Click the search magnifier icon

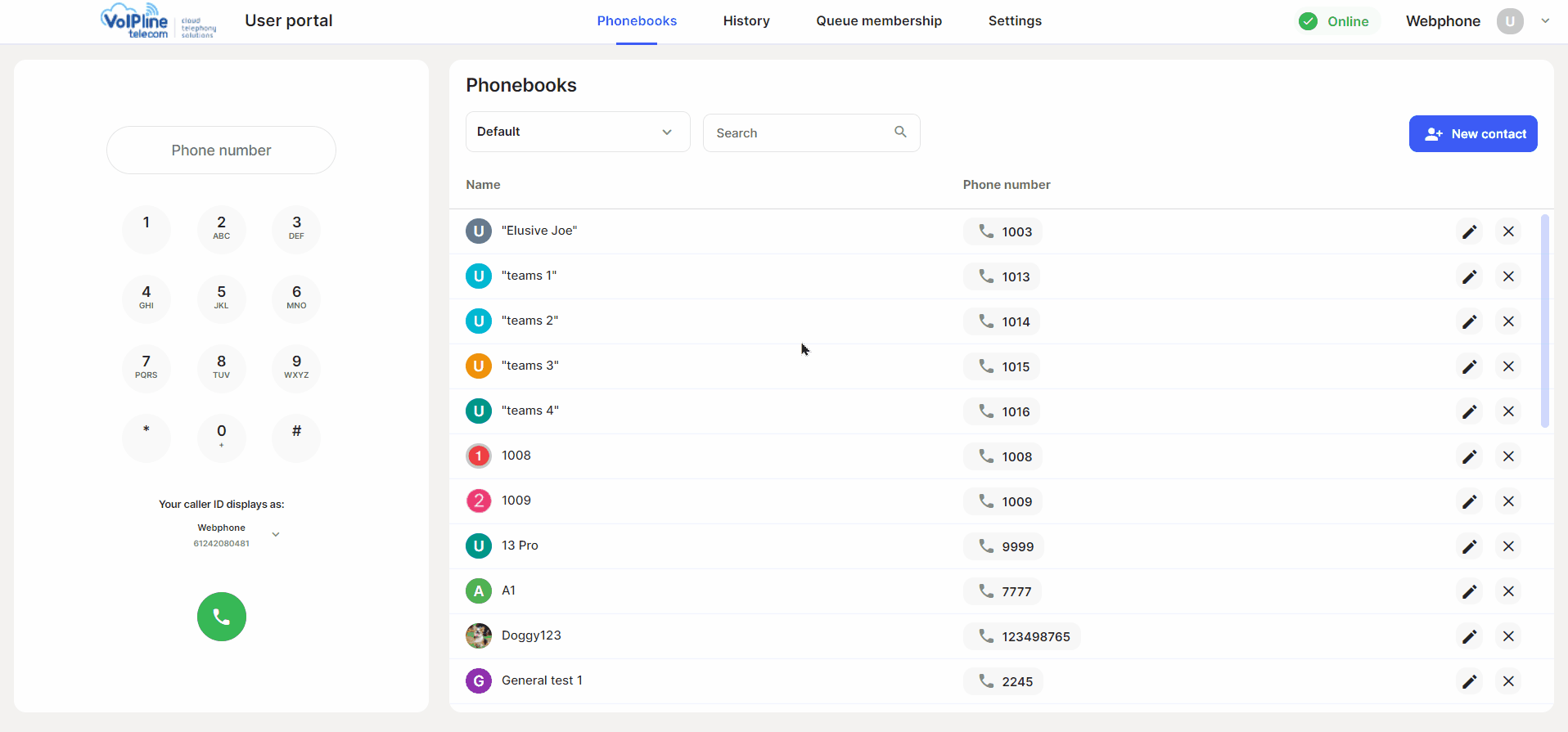click(x=900, y=132)
